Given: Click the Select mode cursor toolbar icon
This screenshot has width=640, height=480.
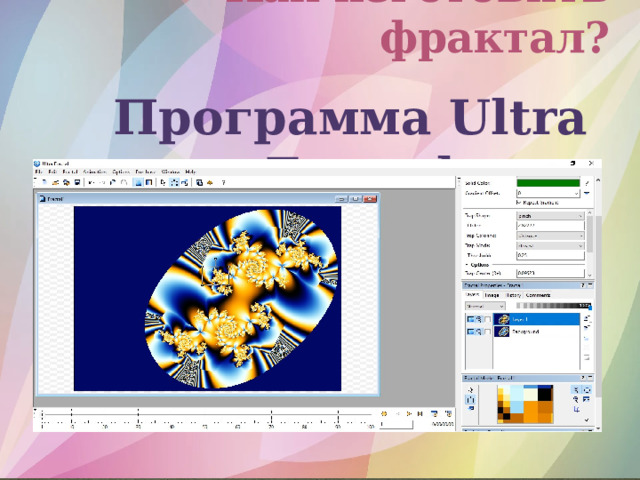Looking at the screenshot, I should [163, 182].
